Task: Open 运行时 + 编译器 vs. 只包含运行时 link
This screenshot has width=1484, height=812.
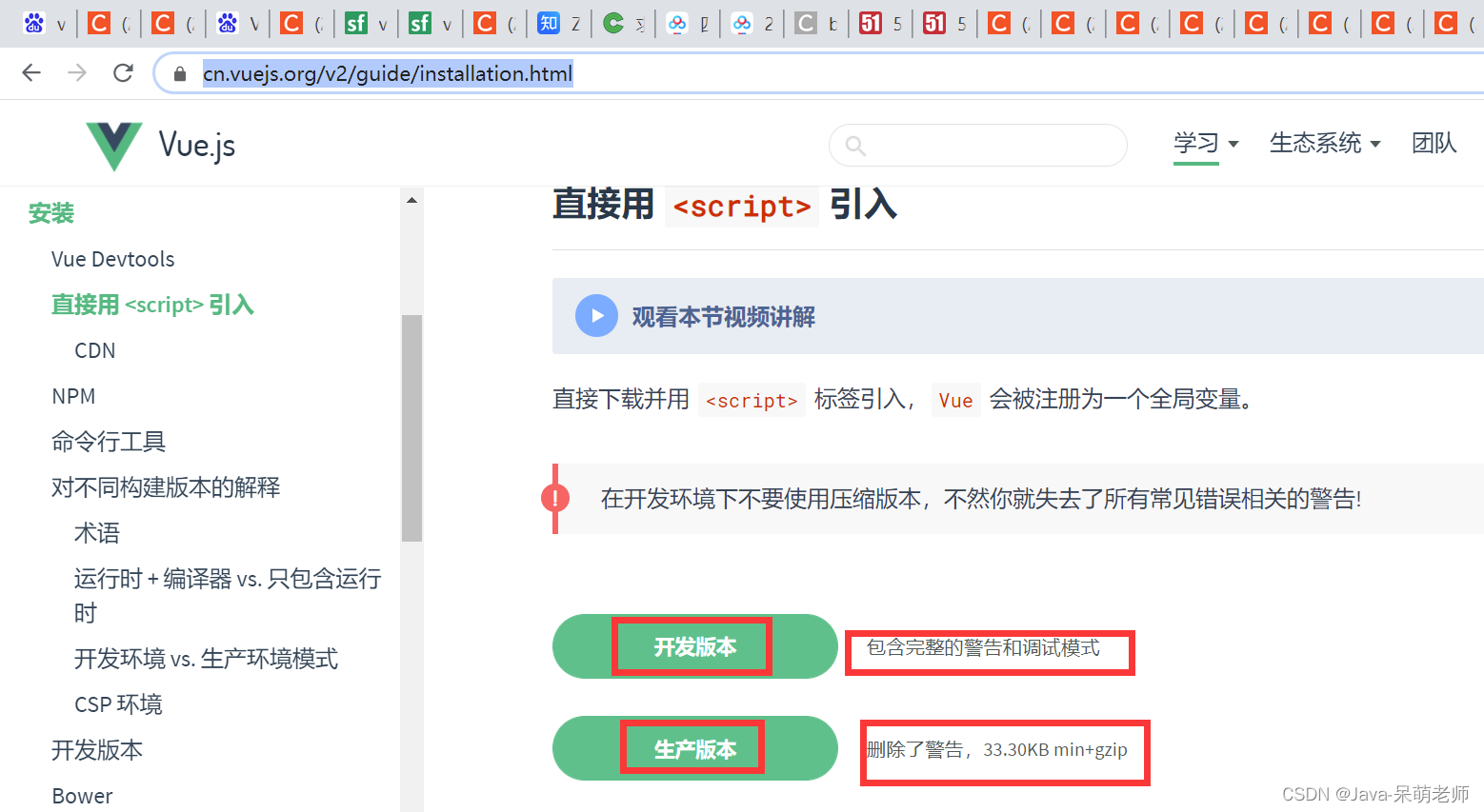Action: coord(228,595)
